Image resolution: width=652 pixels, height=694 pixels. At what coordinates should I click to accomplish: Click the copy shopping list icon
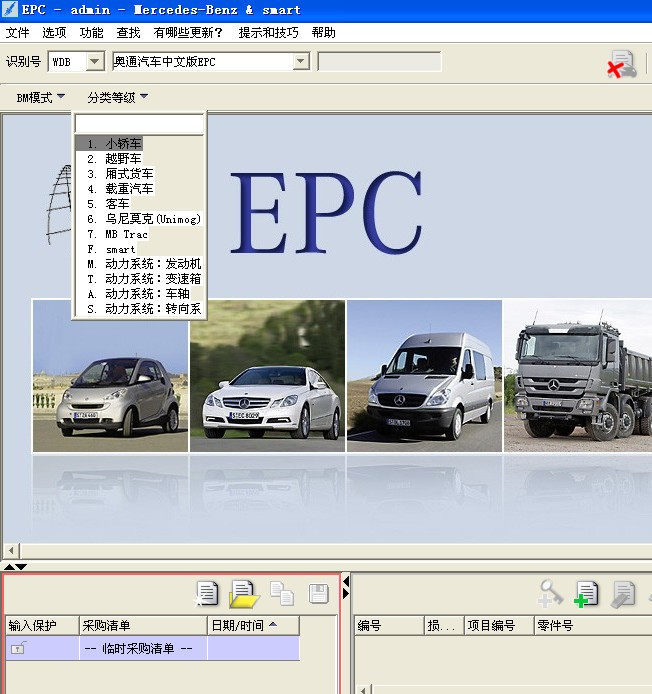(282, 594)
